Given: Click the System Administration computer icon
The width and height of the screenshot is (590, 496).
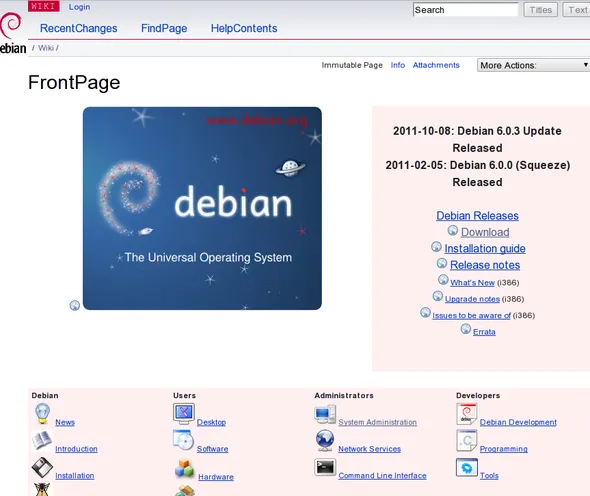Looking at the screenshot, I should [325, 414].
